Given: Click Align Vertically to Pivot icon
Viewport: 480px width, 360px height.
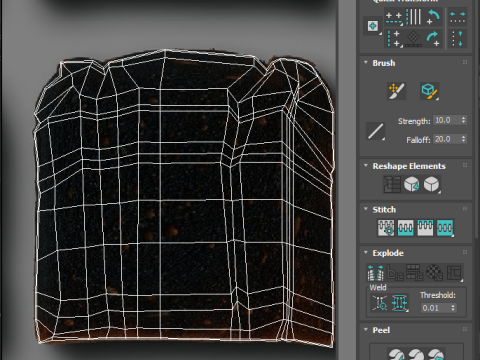Looking at the screenshot, I should [x=394, y=39].
